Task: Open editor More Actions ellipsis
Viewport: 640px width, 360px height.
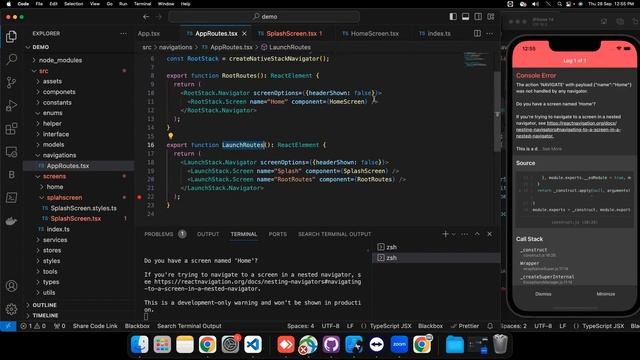Action: click(490, 33)
